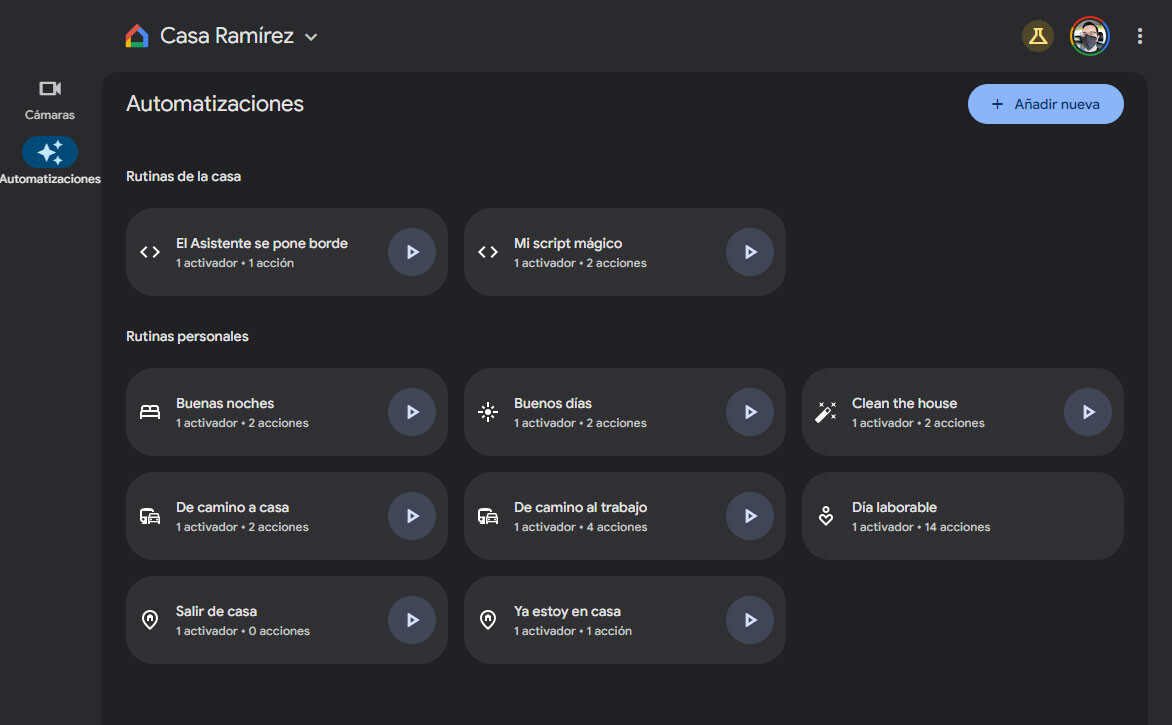This screenshot has width=1172, height=725.
Task: Click the sun icon on Buenos días routine
Action: (x=487, y=411)
